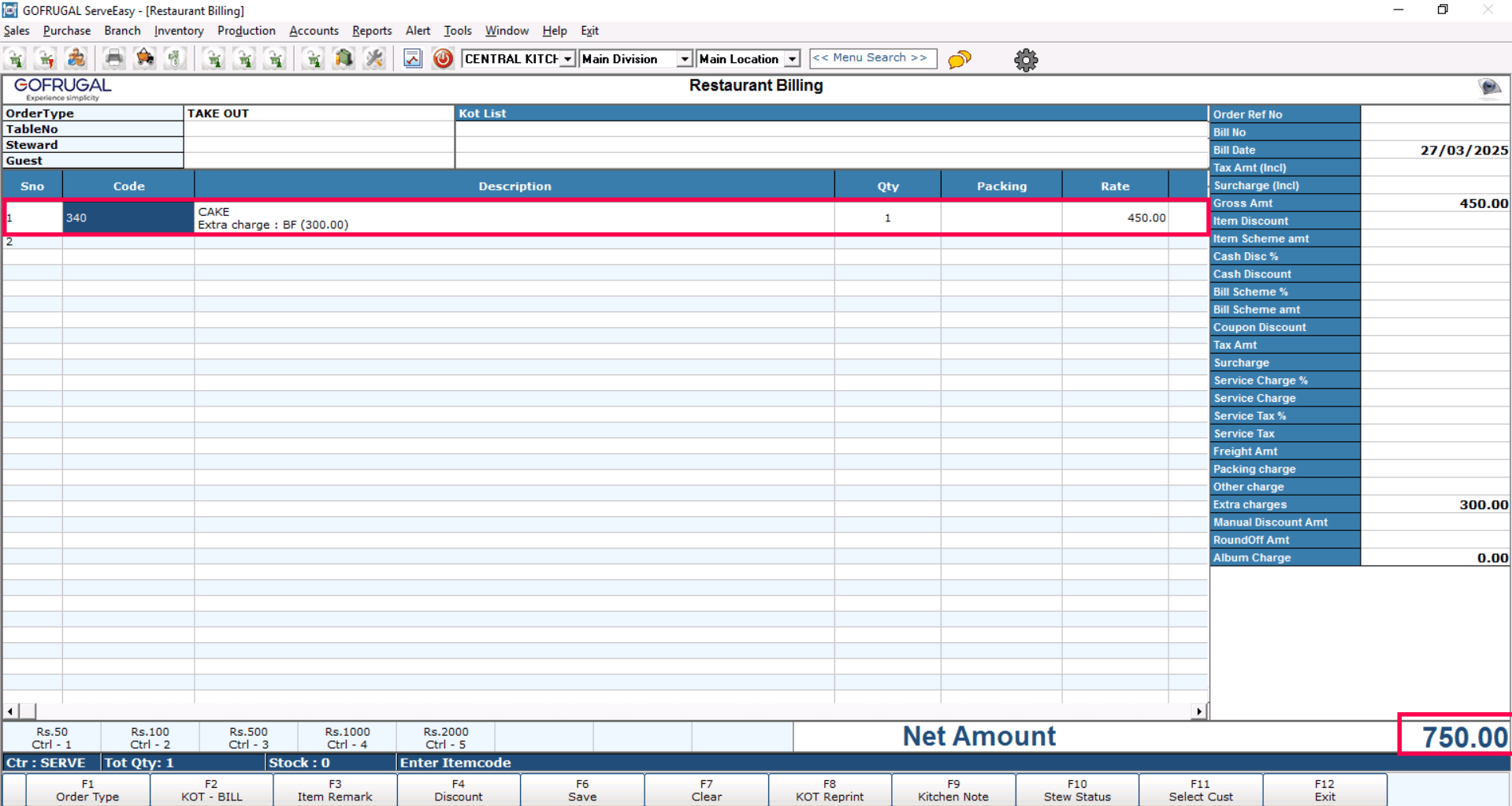Open settings via the gear icon
This screenshot has height=806, width=1512.
coord(1025,60)
